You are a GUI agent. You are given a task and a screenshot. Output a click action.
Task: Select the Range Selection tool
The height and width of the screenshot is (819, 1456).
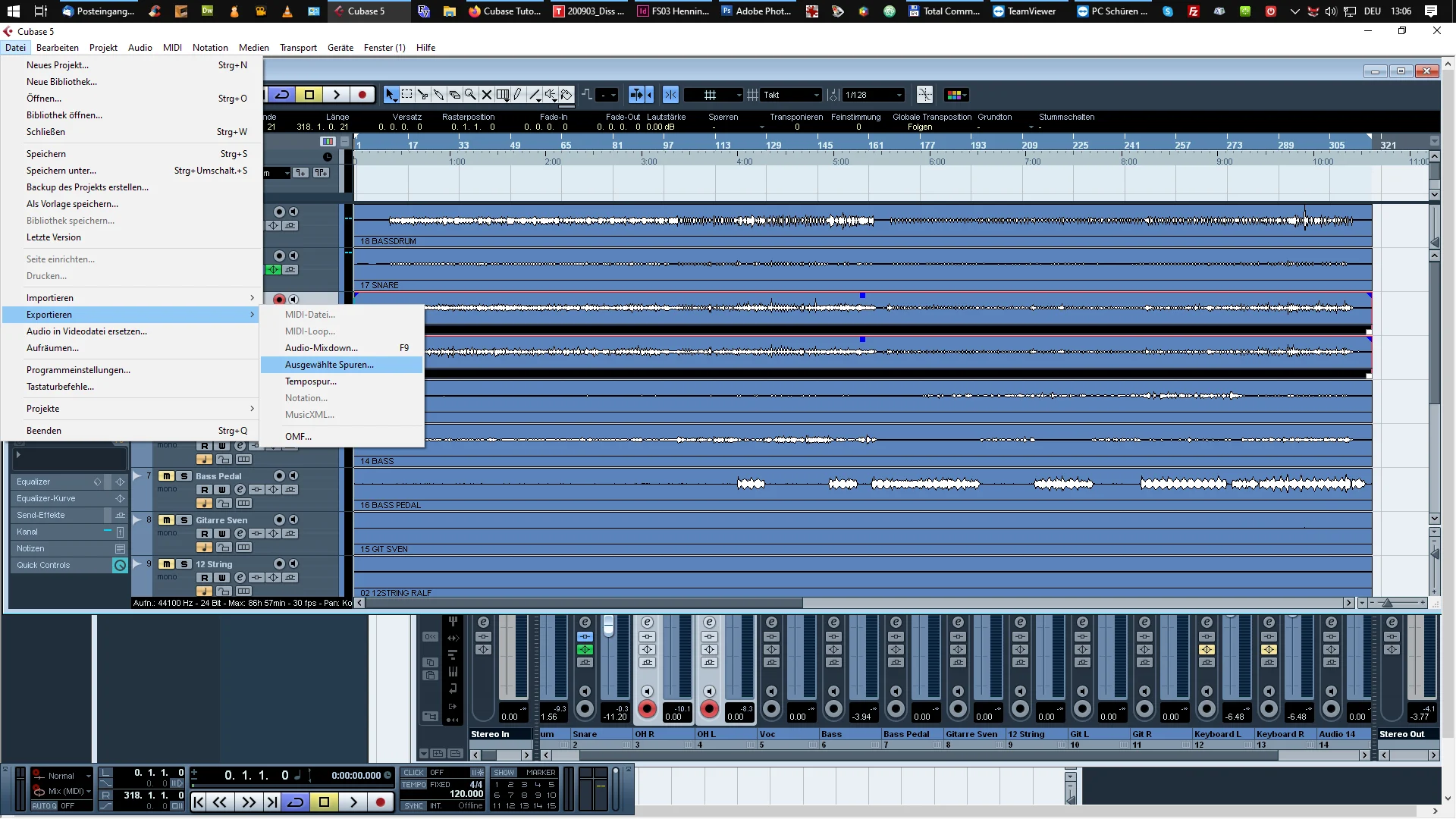(406, 95)
